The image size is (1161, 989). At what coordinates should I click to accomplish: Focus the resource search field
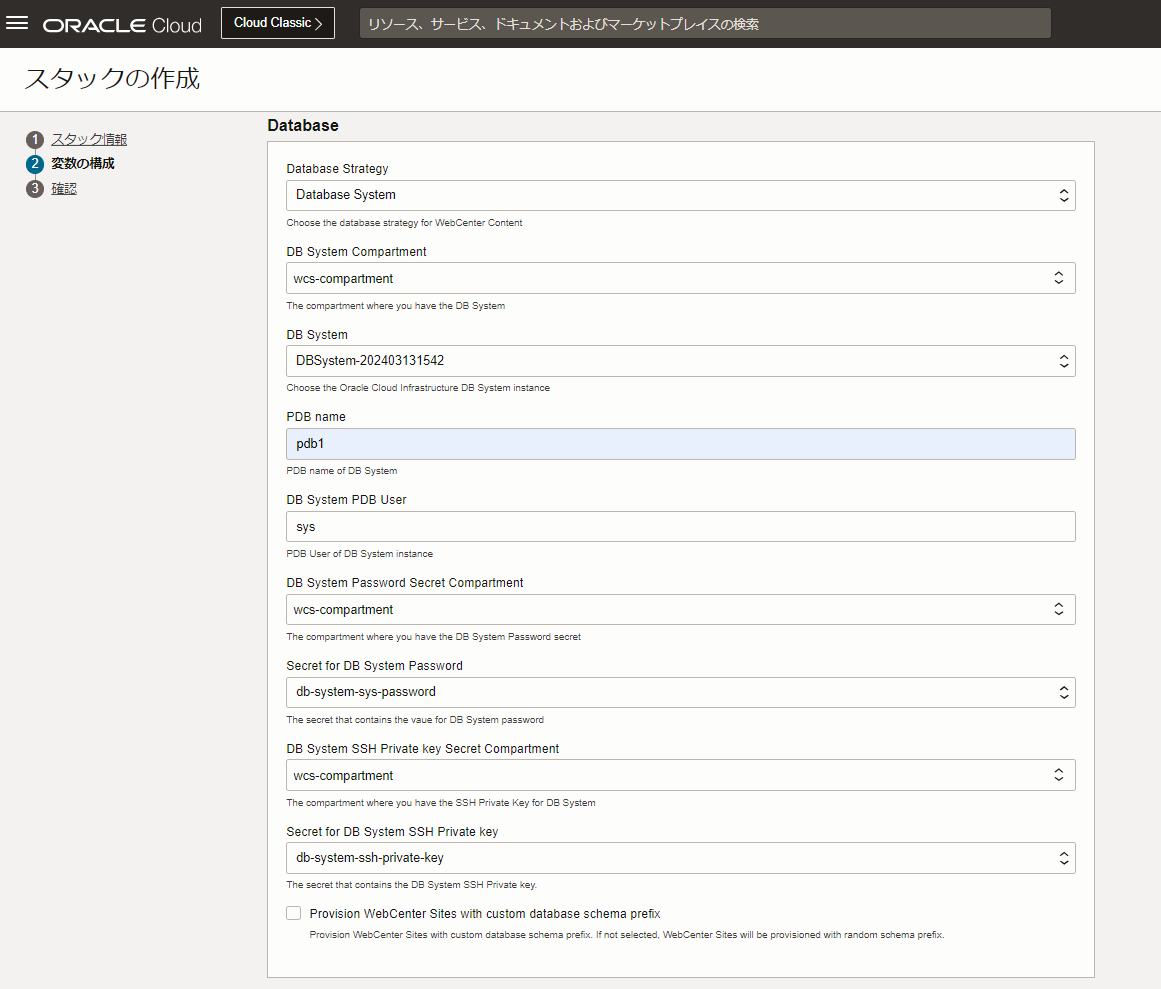tap(705, 24)
